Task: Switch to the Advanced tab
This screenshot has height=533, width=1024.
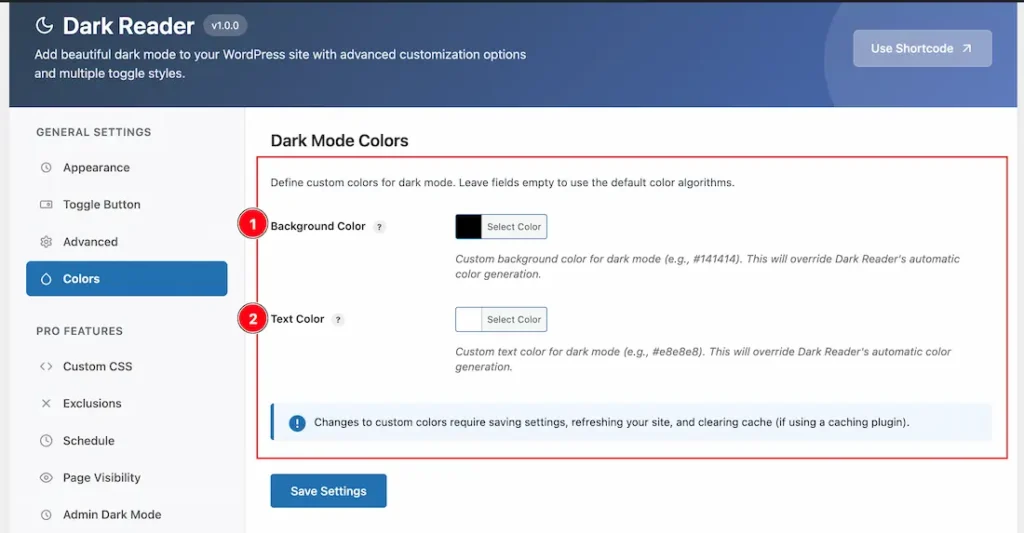Action: coord(127,242)
